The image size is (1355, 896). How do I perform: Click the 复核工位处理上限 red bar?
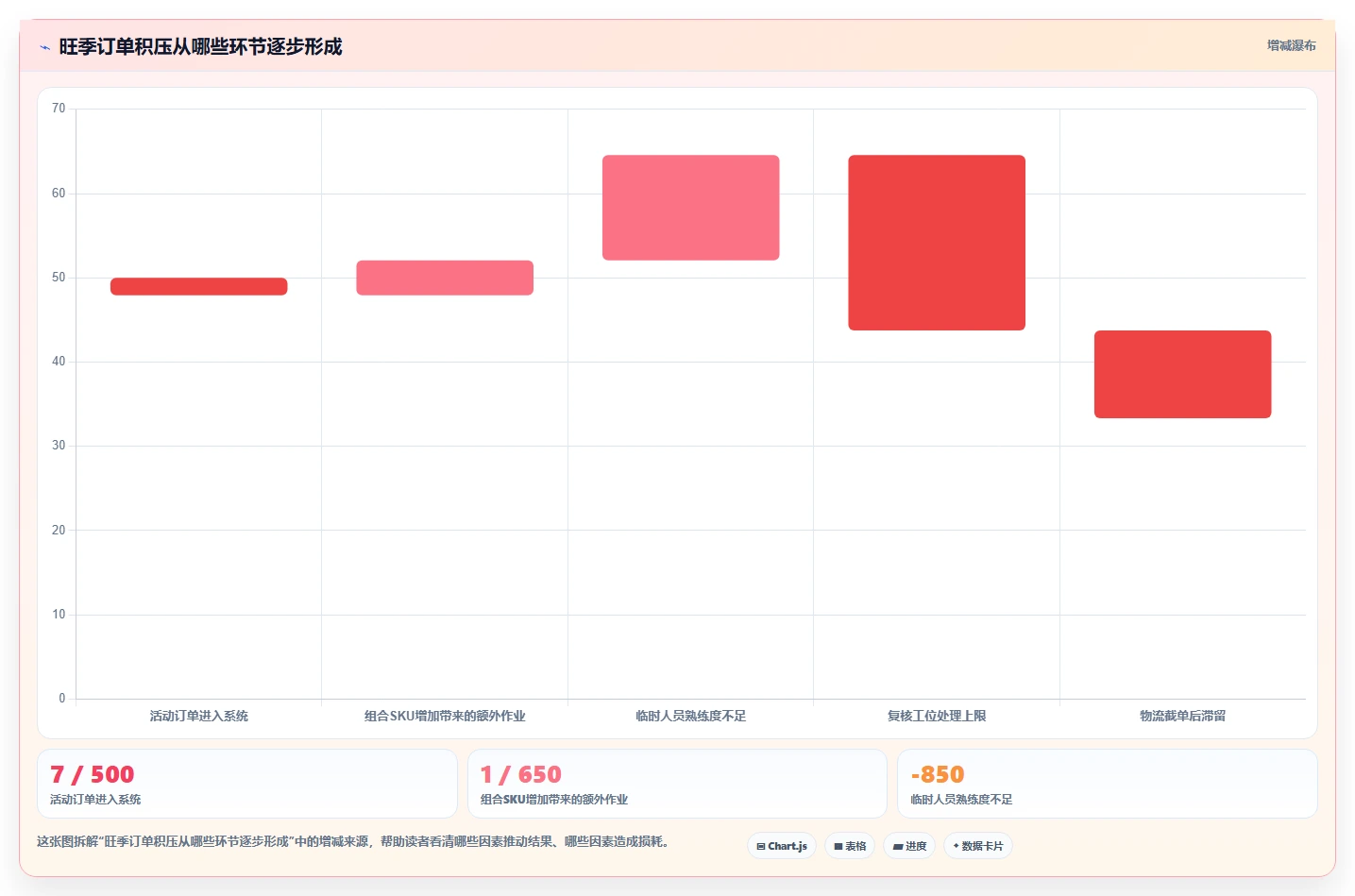pos(937,243)
